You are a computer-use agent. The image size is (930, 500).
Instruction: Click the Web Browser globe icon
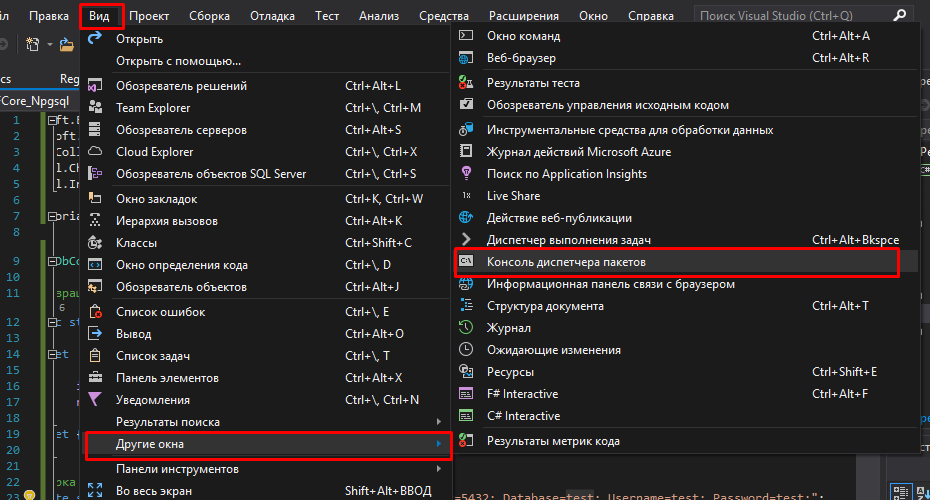point(466,58)
